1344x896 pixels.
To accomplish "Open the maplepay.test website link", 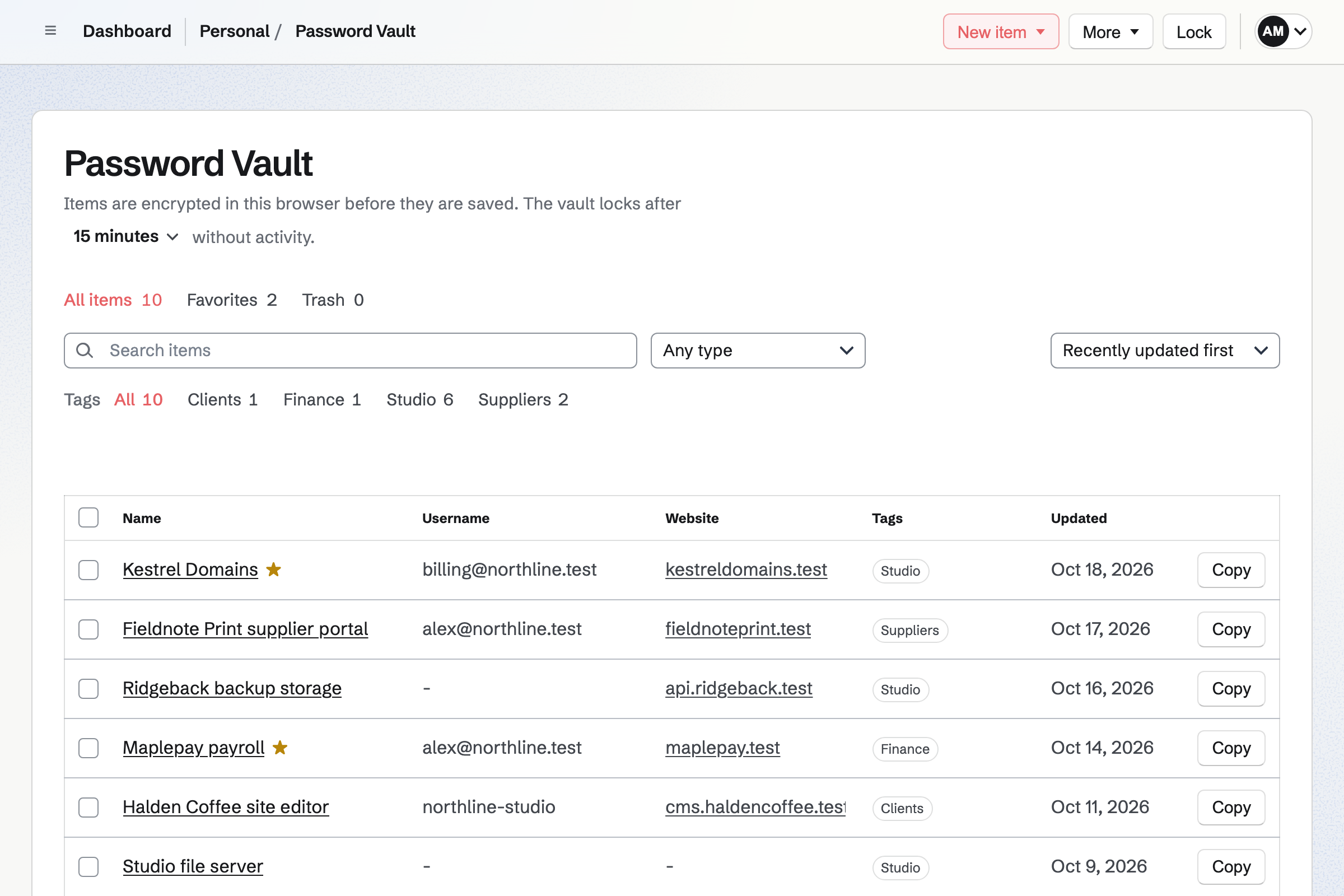I will (x=722, y=748).
